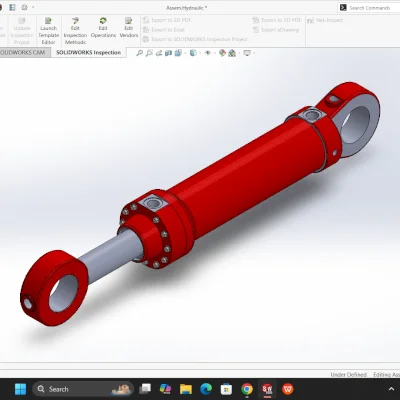The height and width of the screenshot is (400, 400).
Task: Click the command prompt icon beside Search Commands
Action: click(343, 8)
